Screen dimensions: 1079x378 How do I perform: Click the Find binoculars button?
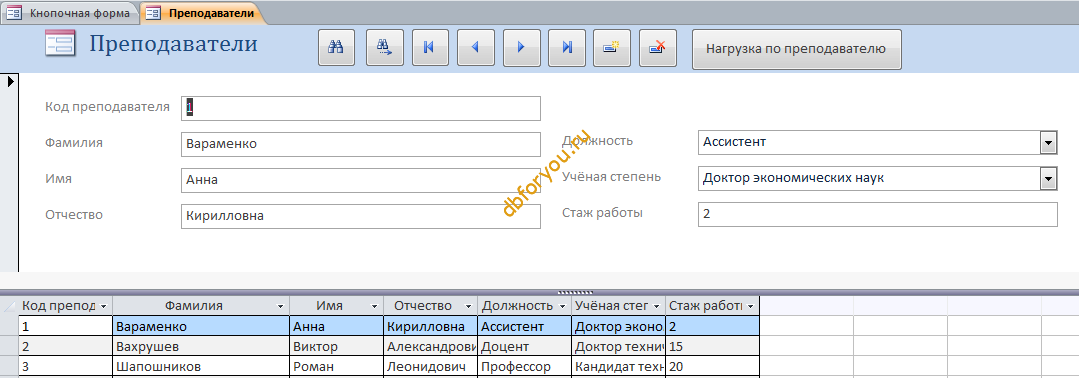(x=336, y=48)
